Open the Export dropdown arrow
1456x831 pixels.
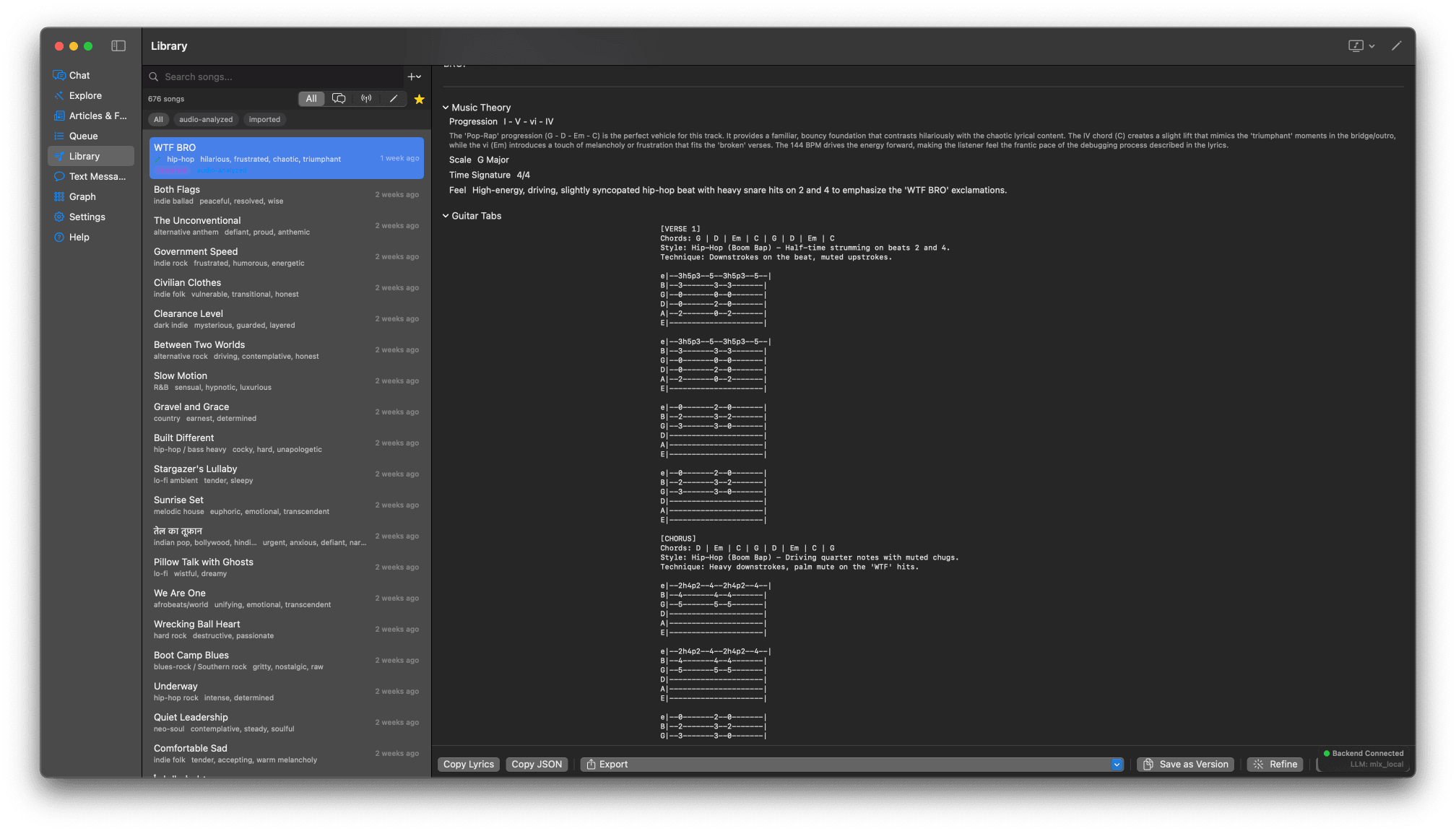point(1117,765)
